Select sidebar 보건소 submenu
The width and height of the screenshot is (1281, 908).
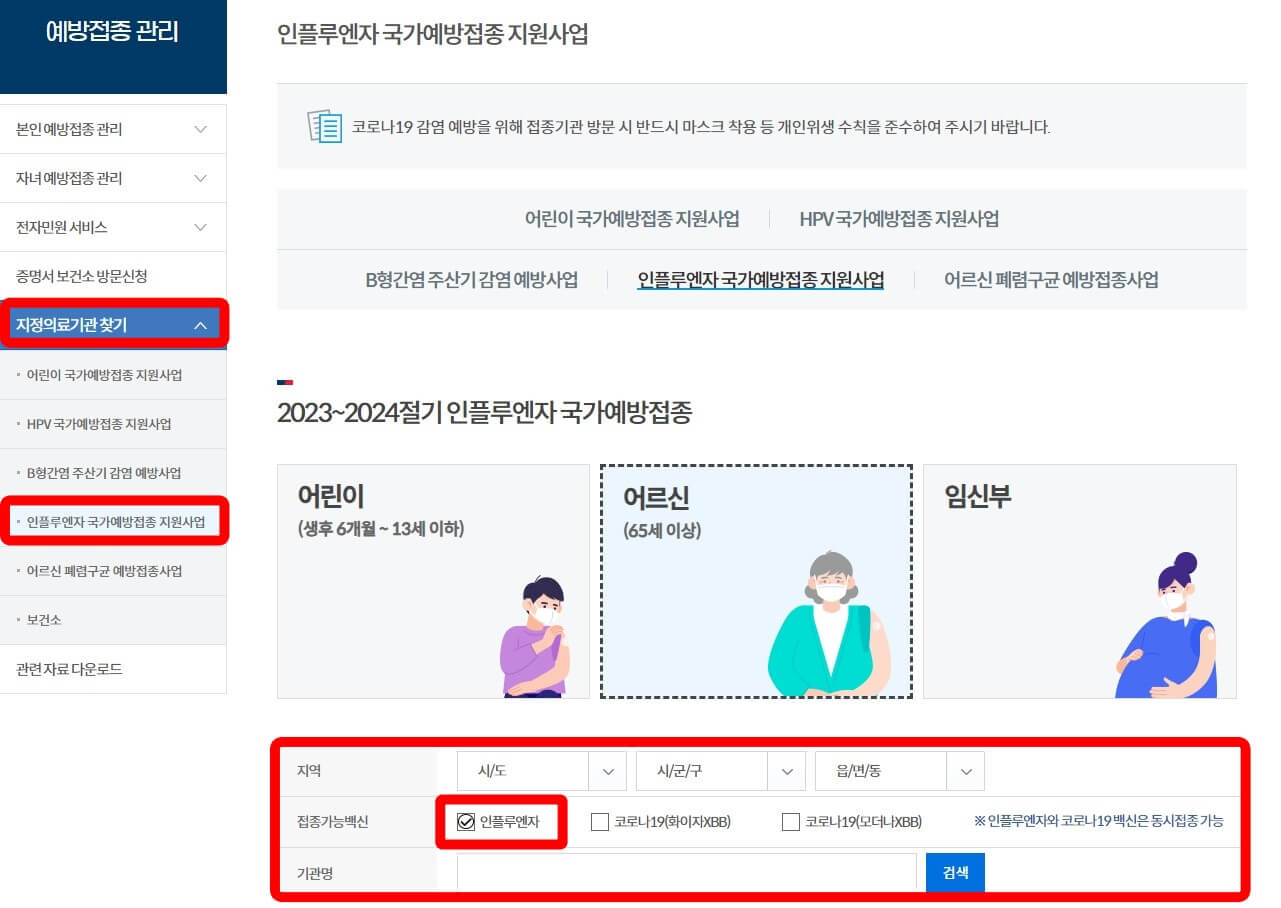click(113, 620)
